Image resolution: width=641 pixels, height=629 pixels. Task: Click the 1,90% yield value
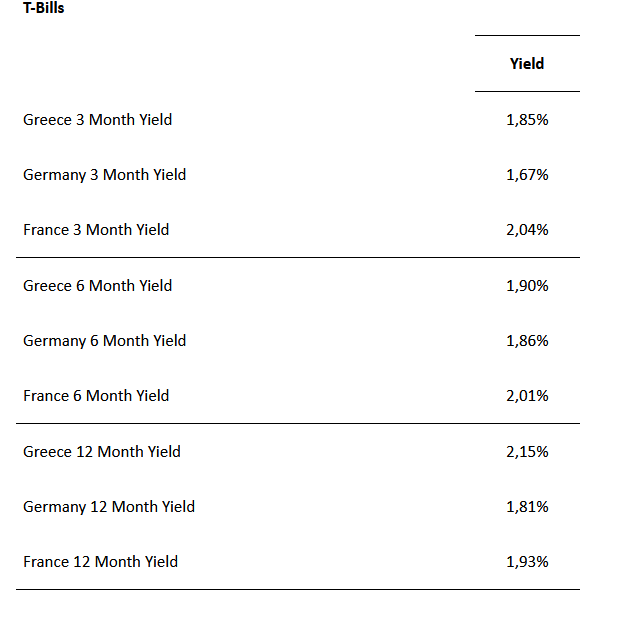coord(527,286)
